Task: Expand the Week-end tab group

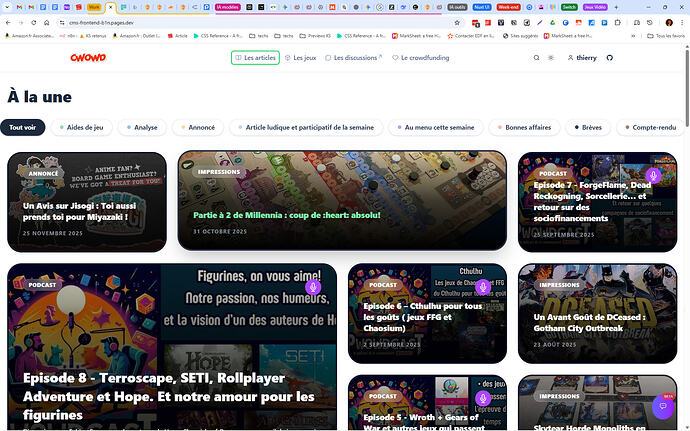Action: [x=508, y=7]
